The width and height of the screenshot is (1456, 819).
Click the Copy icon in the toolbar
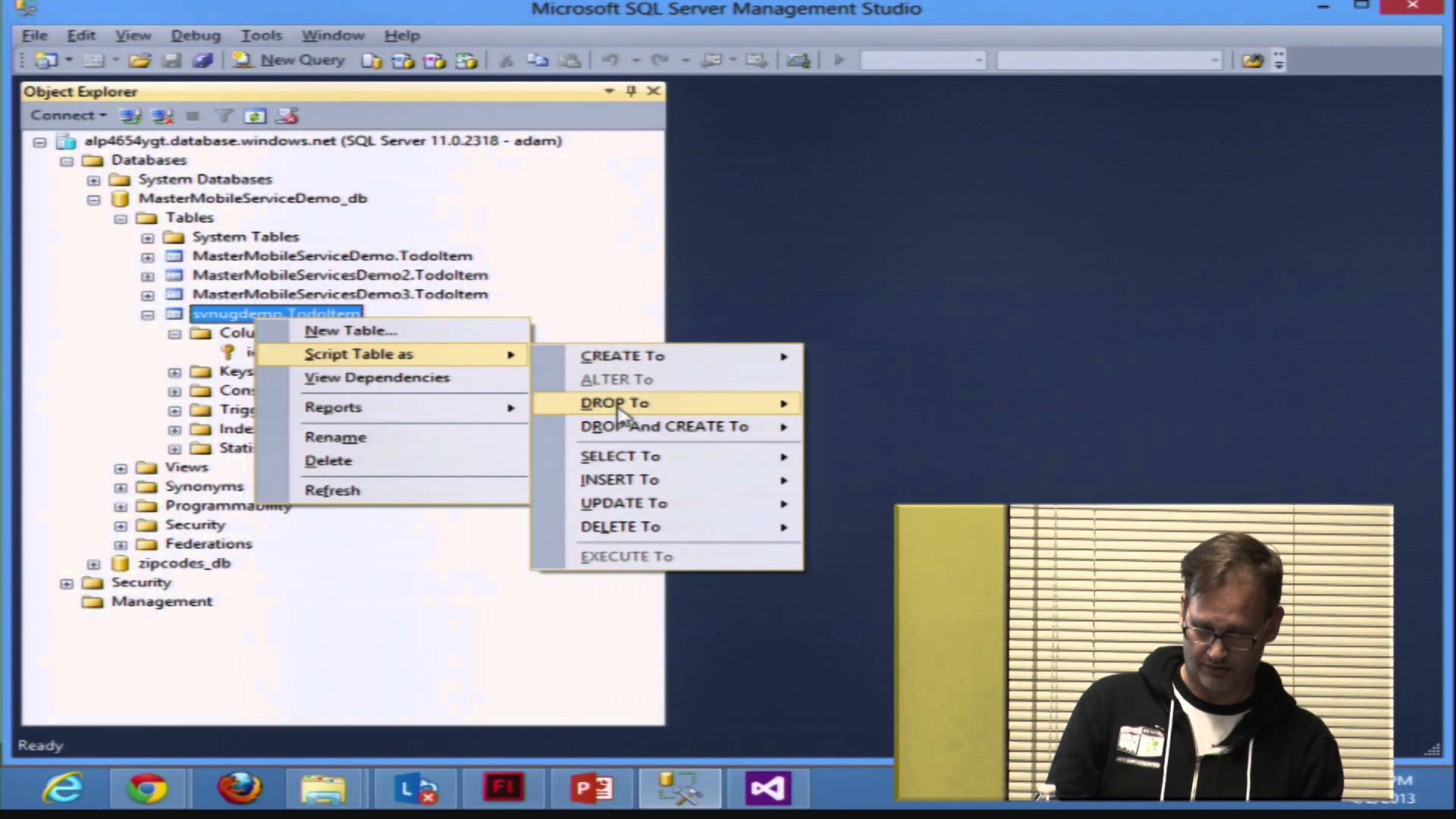[538, 60]
